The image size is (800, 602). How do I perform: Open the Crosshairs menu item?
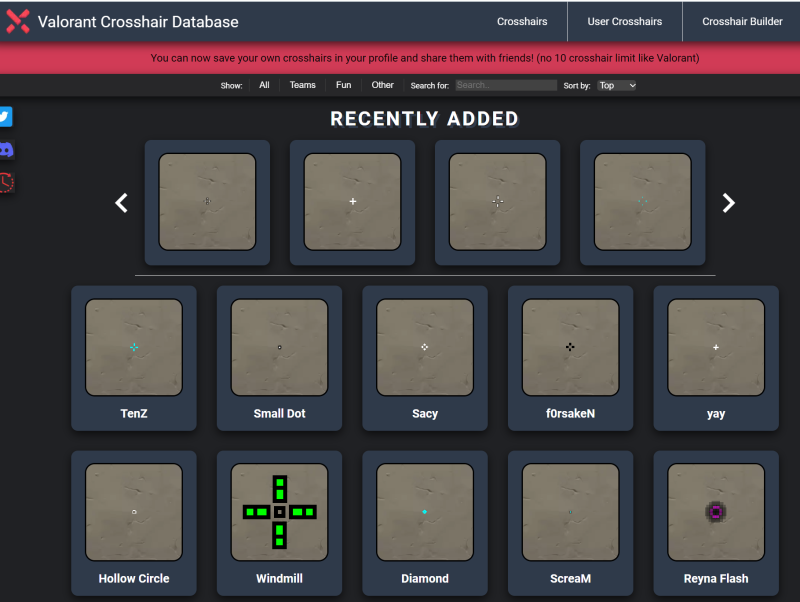click(x=522, y=22)
